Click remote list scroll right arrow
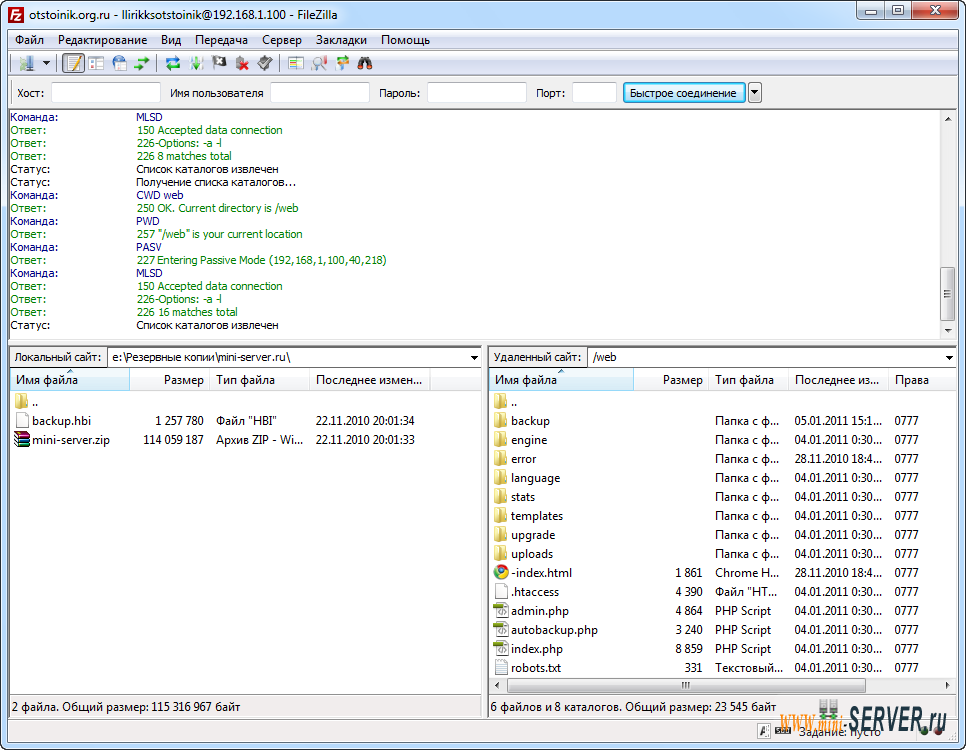 948,685
